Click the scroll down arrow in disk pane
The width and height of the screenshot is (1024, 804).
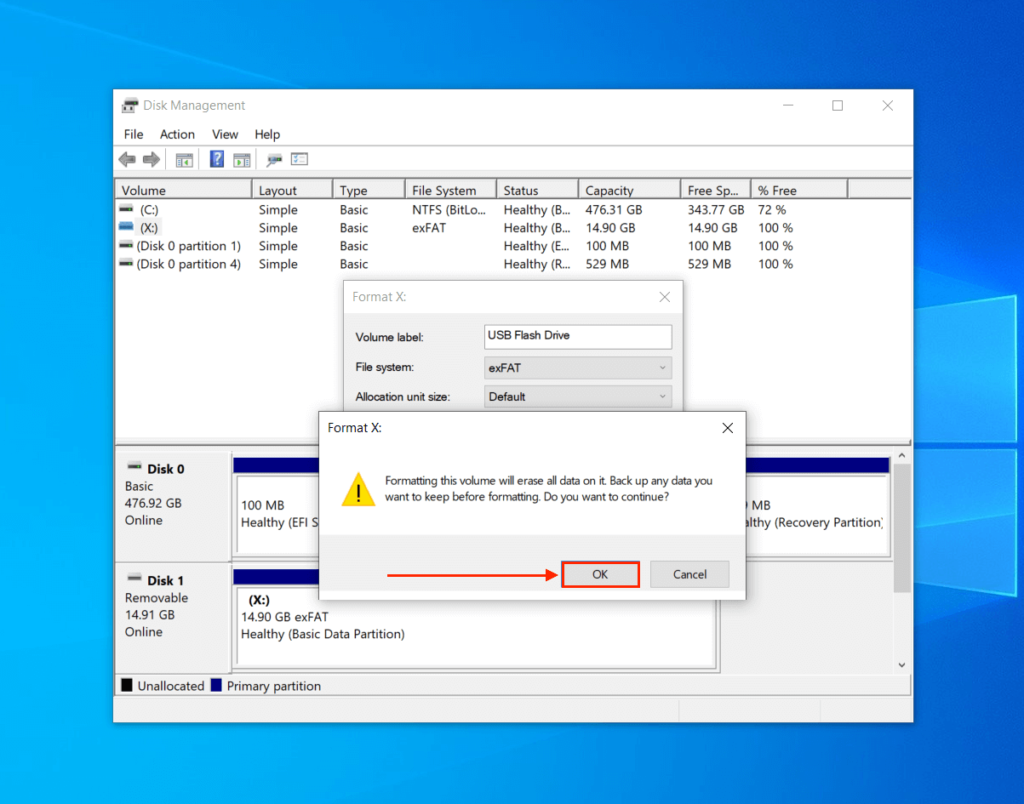click(x=902, y=665)
